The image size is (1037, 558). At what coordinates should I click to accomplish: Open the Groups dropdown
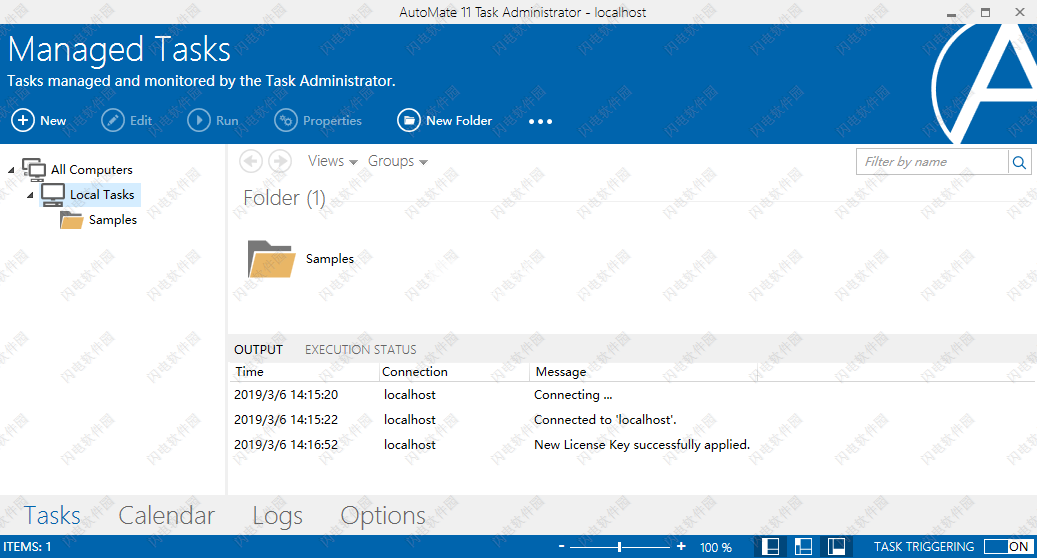tap(397, 161)
